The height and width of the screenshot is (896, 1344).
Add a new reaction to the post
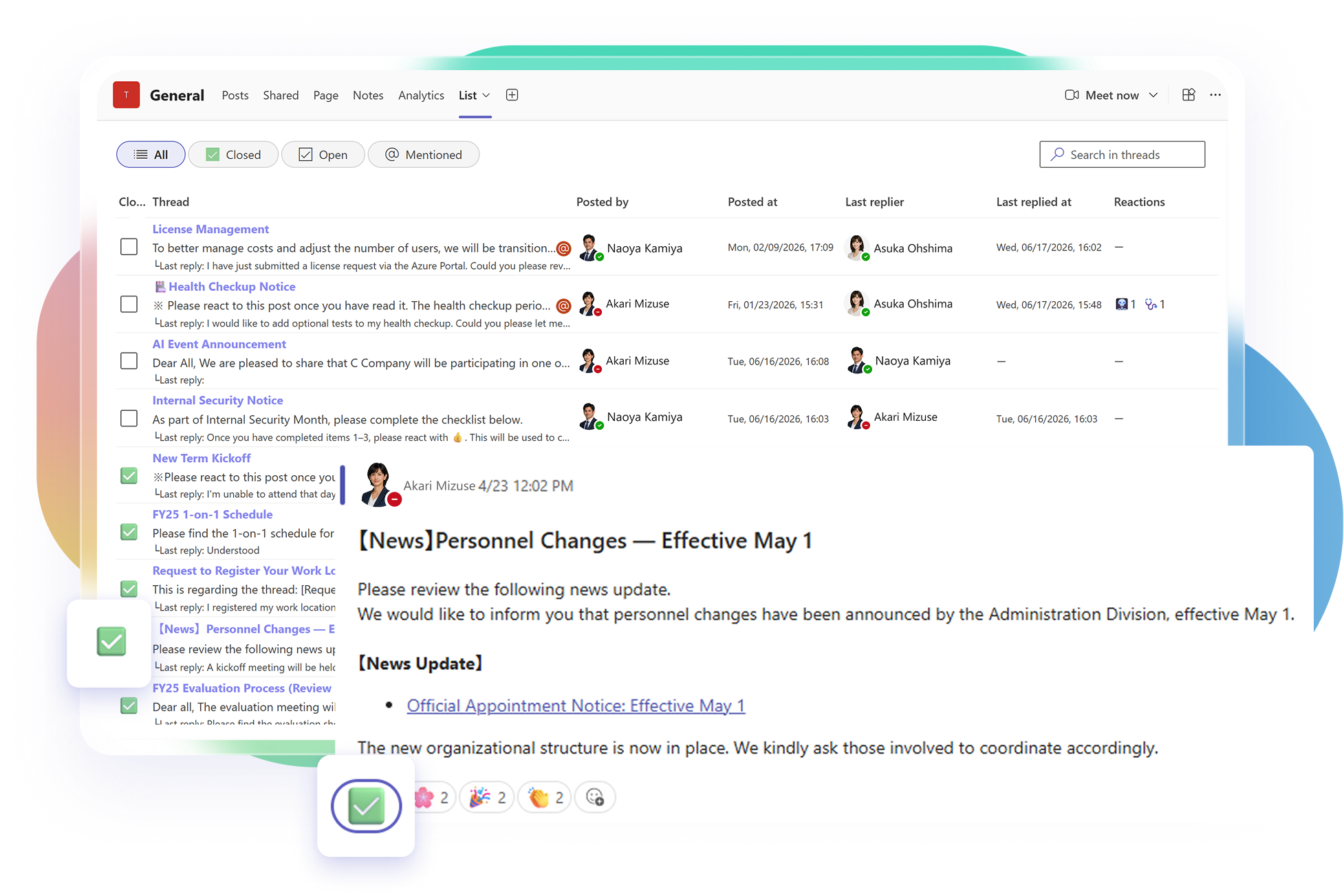coord(595,798)
